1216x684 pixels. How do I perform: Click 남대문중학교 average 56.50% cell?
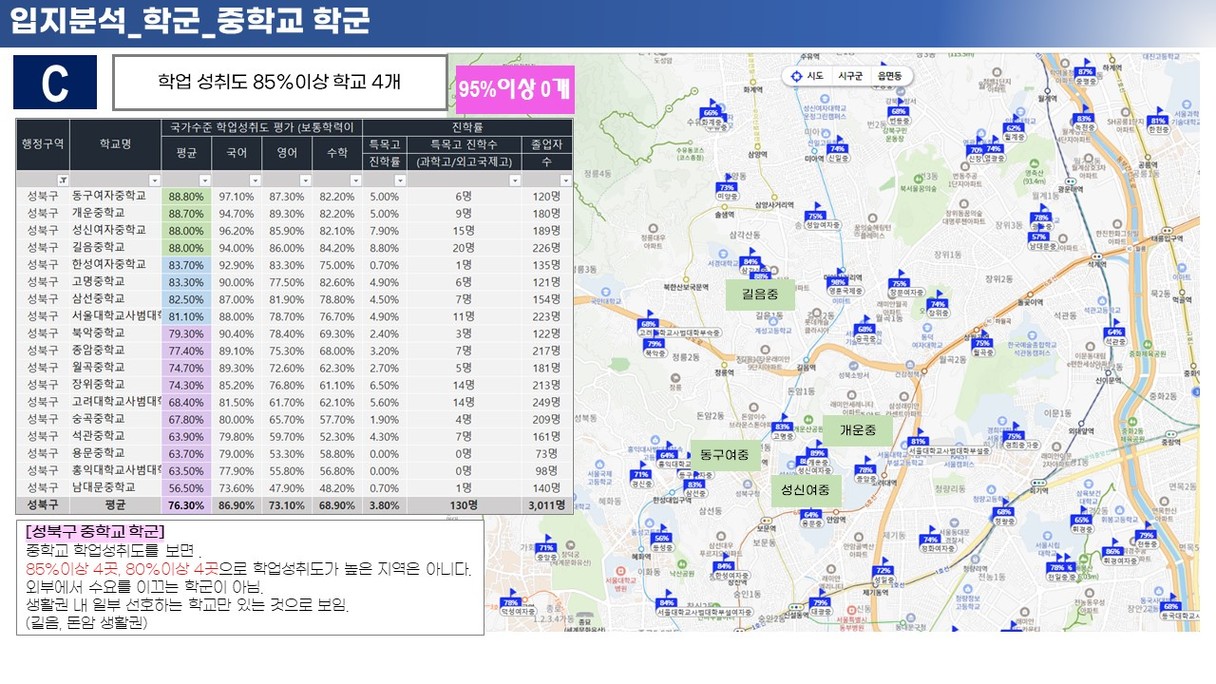coord(186,486)
